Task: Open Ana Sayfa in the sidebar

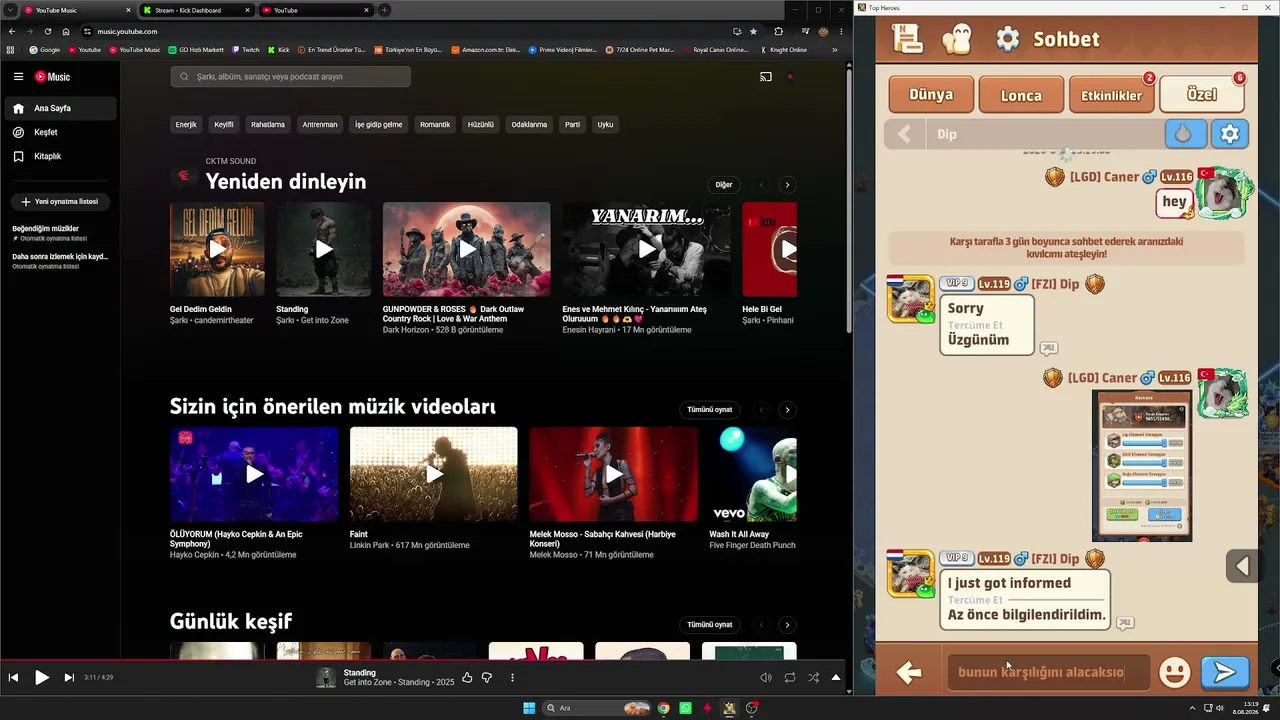Action: click(x=60, y=108)
